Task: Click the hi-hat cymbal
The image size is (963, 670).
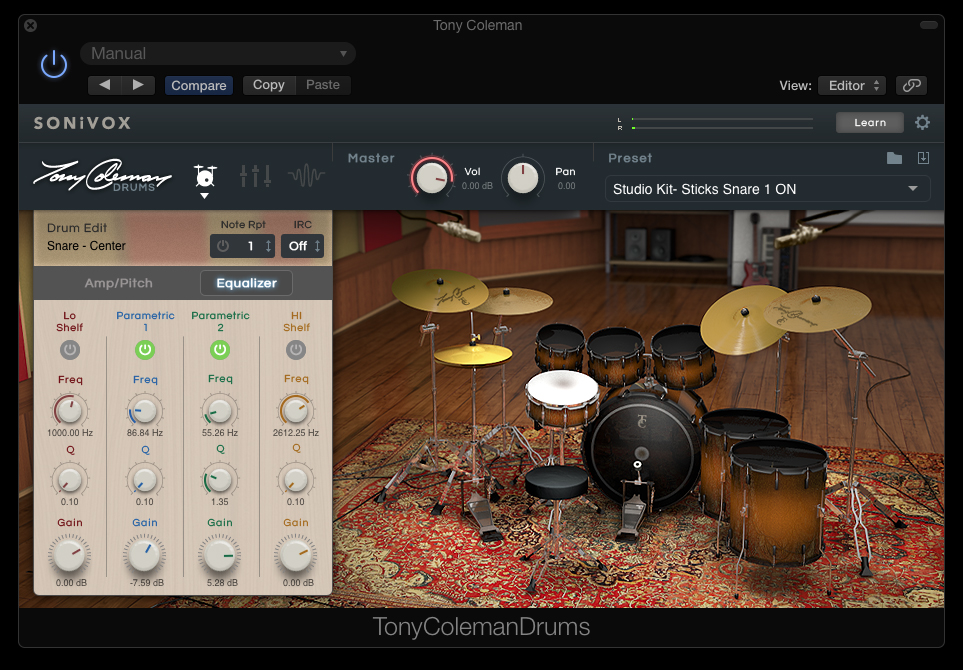Action: coord(474,355)
